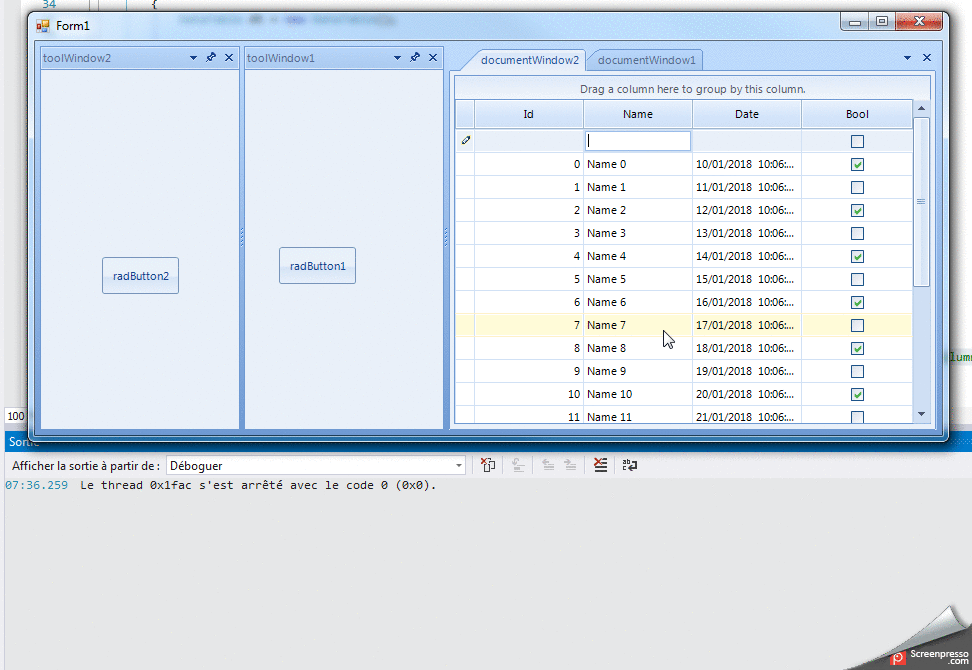This screenshot has width=972, height=670.
Task: Click the radButton2 button
Action: (141, 276)
